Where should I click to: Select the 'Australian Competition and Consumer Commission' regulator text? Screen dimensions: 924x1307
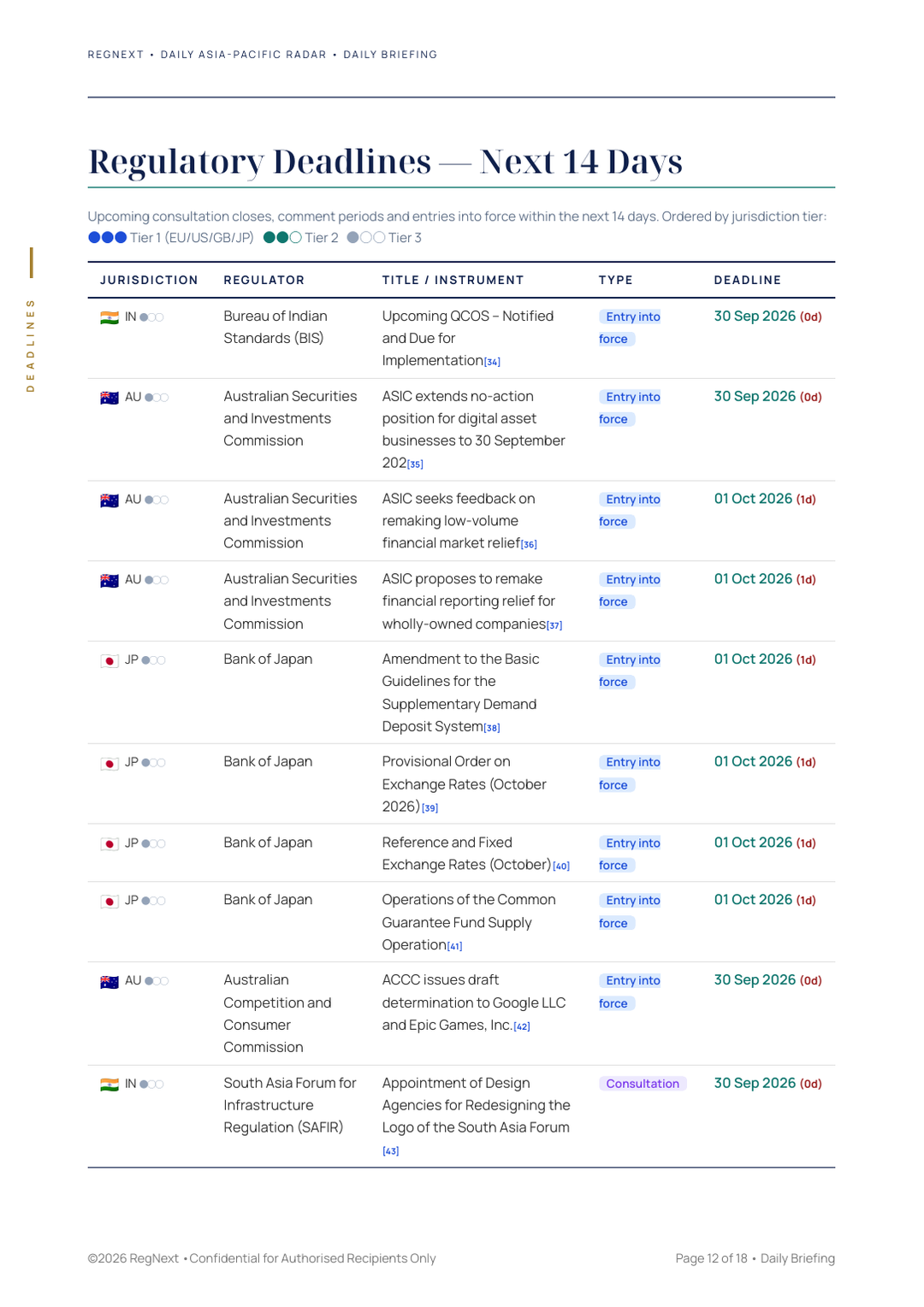278,1014
